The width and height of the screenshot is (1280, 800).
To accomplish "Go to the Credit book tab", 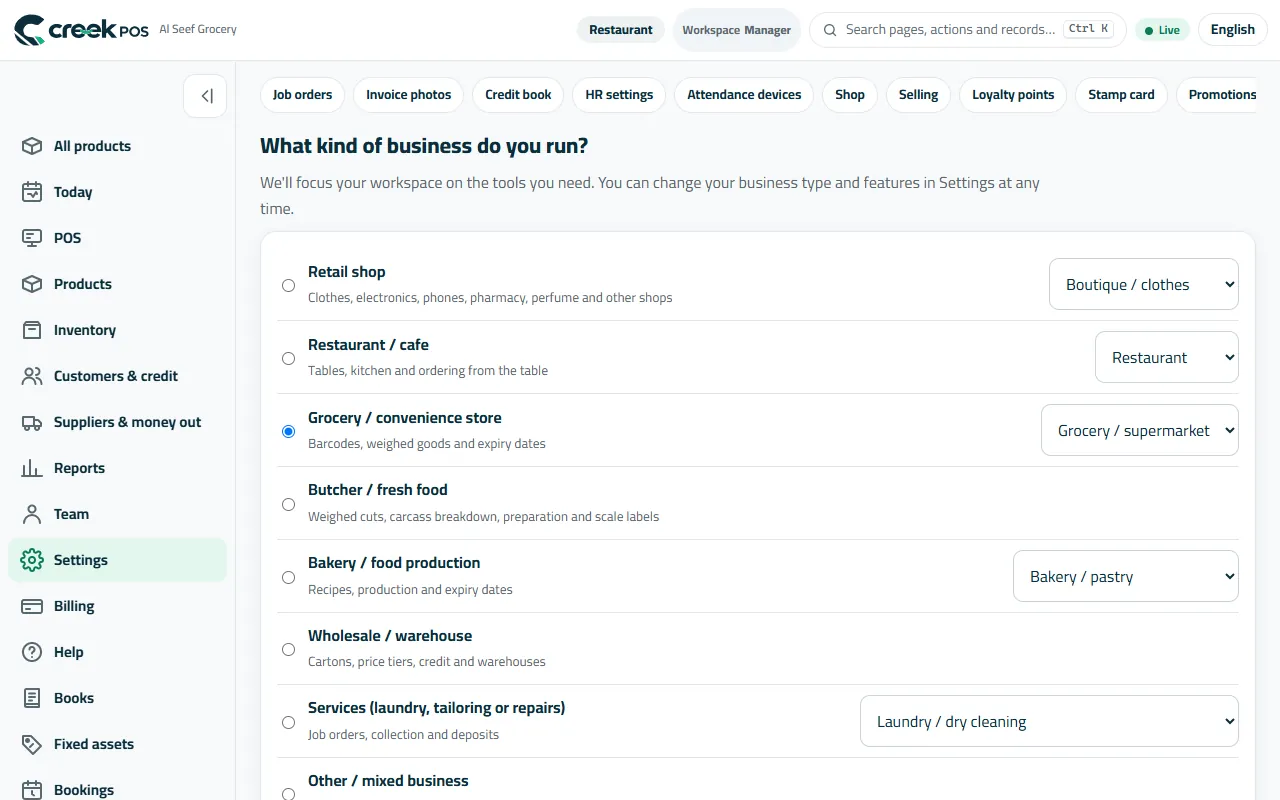I will 518,95.
